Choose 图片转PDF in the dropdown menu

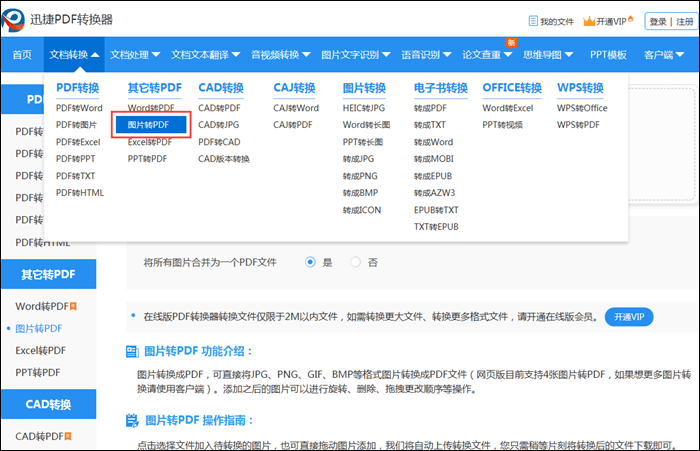pos(151,125)
